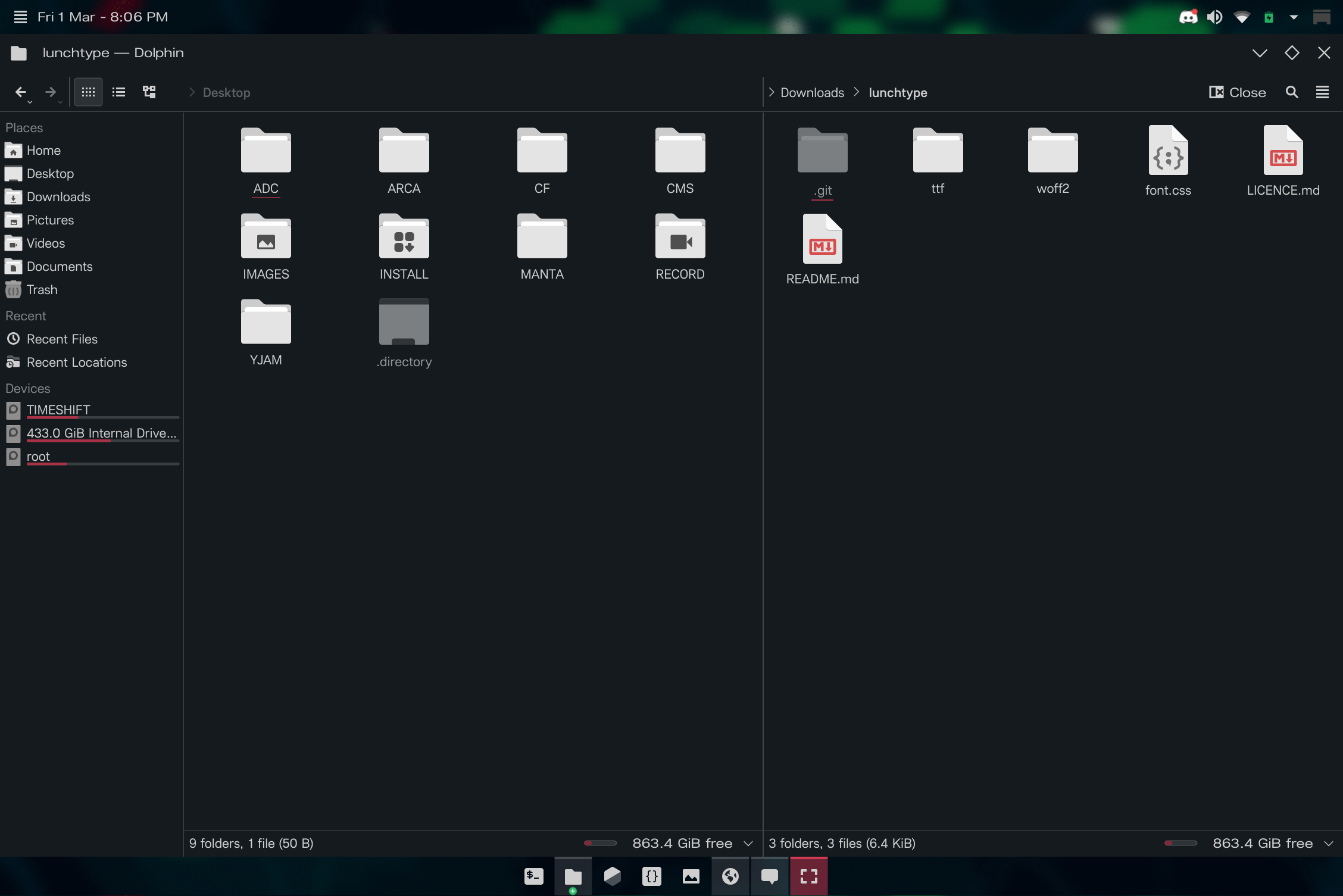Open the root device
Screen dimensions: 1343x896
click(x=91, y=457)
